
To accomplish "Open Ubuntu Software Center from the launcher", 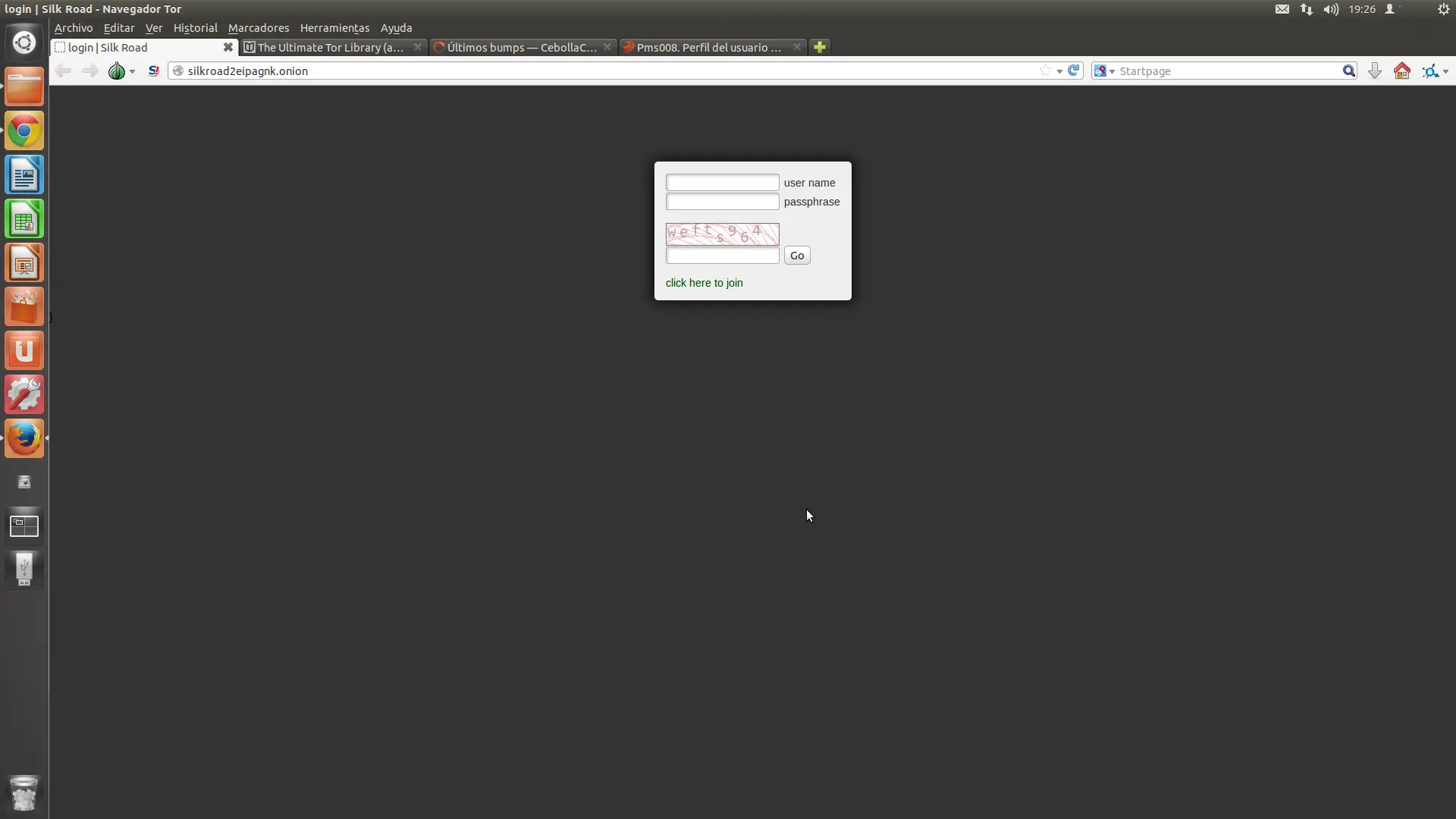I will (24, 306).
